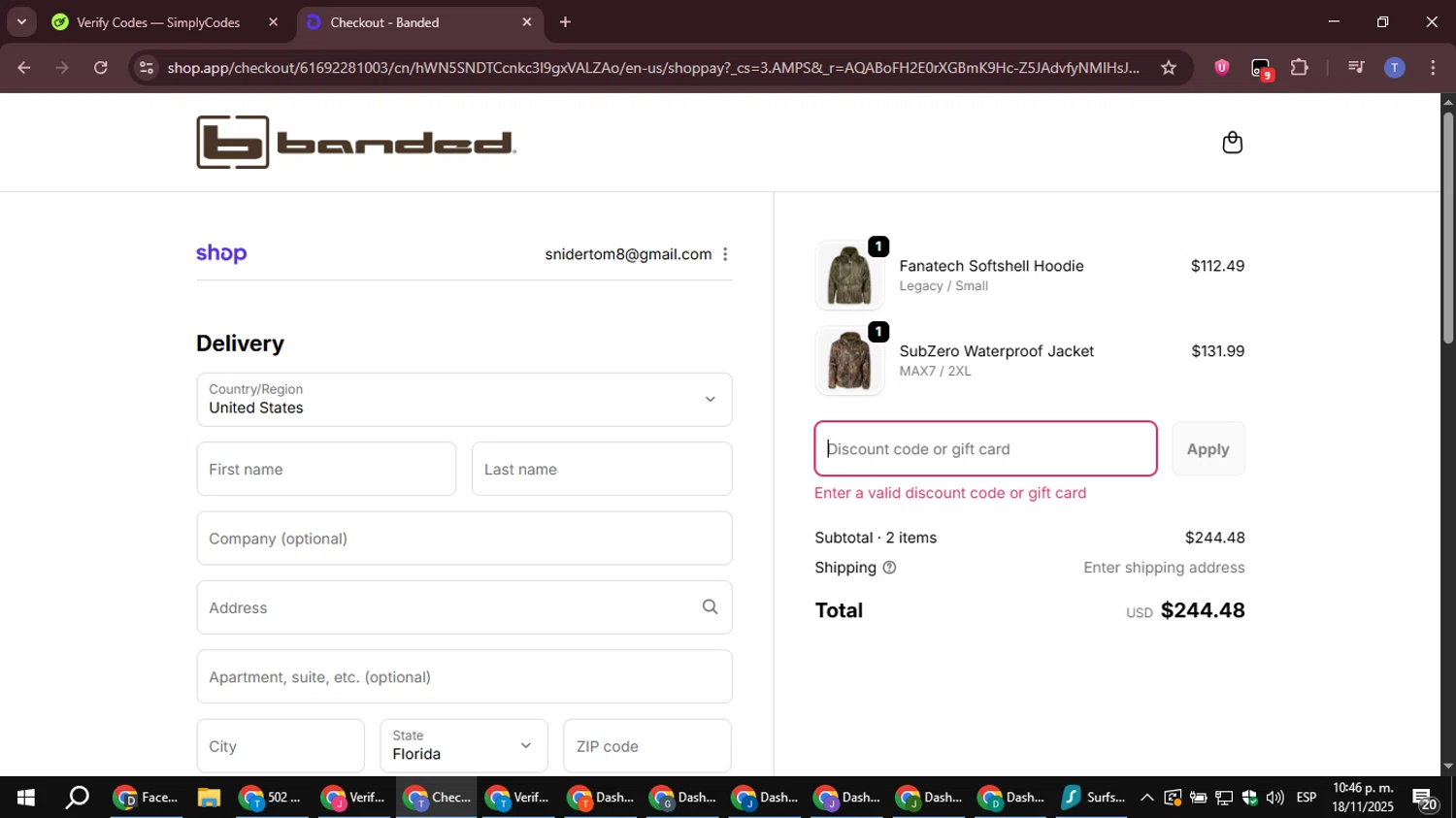Open the notification center icon

tap(1425, 799)
